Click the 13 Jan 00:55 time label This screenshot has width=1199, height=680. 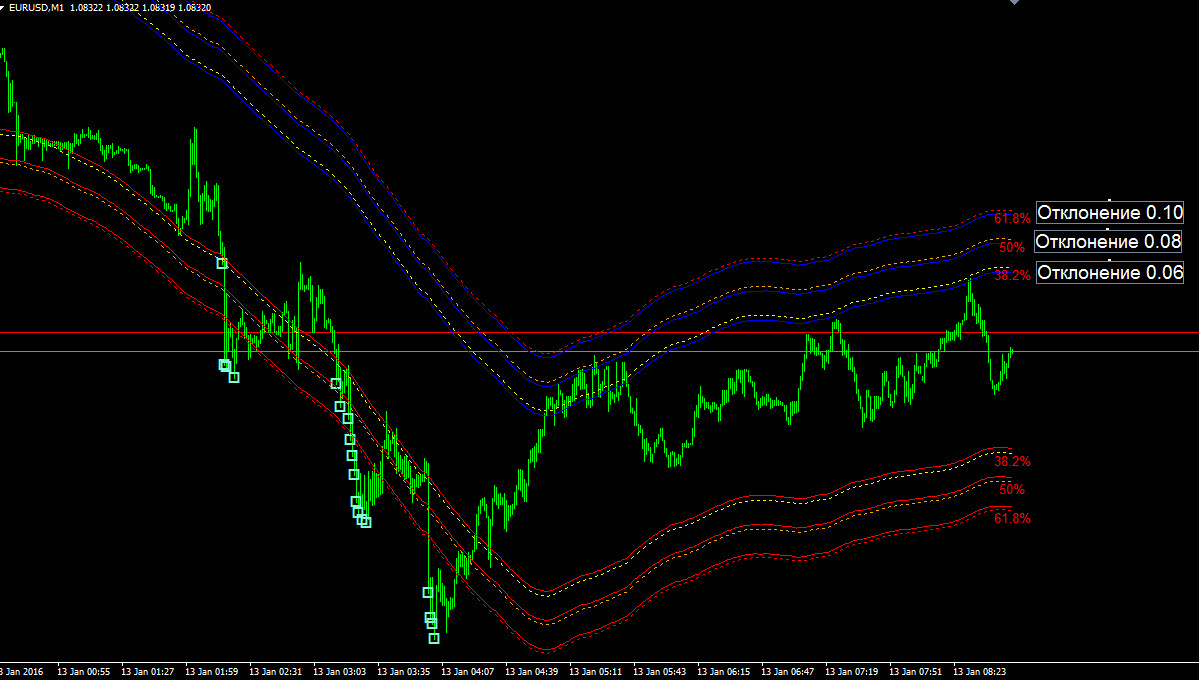(83, 672)
